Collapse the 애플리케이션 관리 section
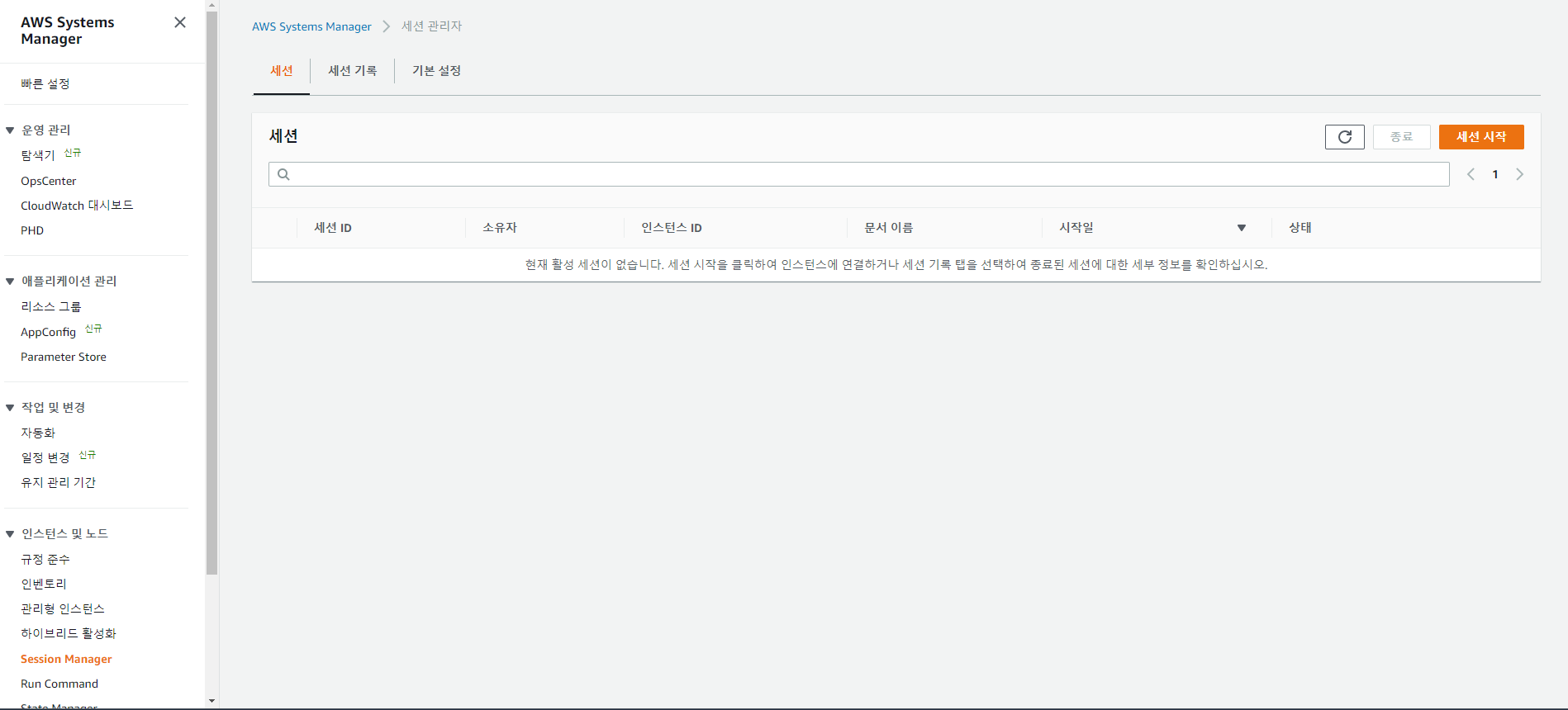The height and width of the screenshot is (710, 1568). (10, 282)
